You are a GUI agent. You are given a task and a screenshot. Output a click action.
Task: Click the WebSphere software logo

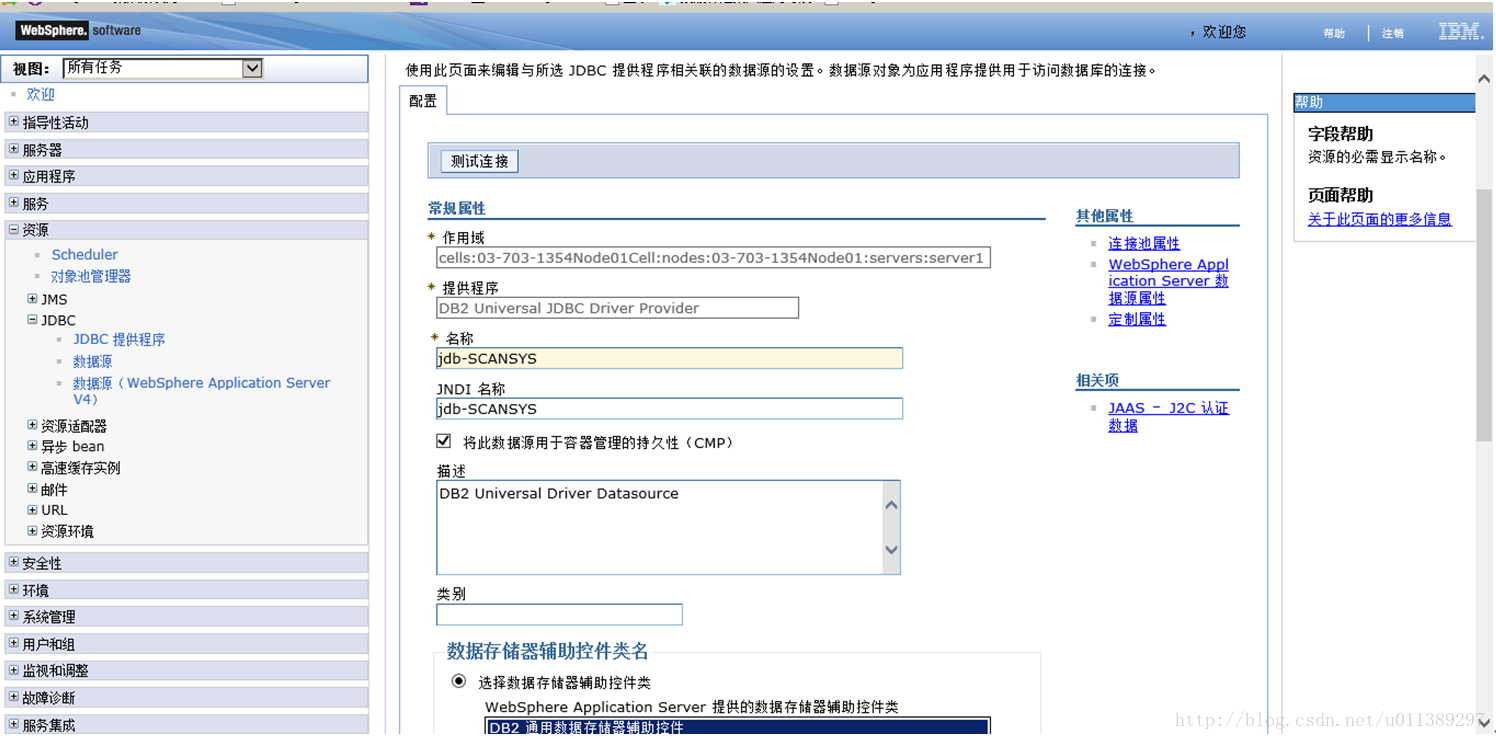pyautogui.click(x=79, y=31)
